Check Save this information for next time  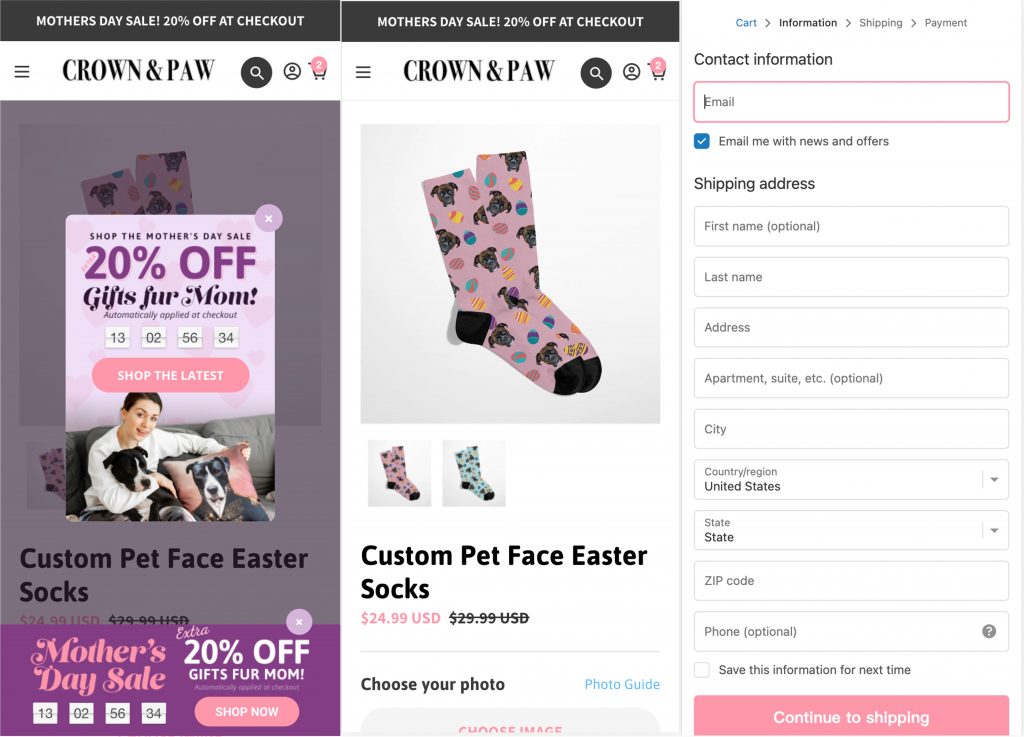(702, 670)
